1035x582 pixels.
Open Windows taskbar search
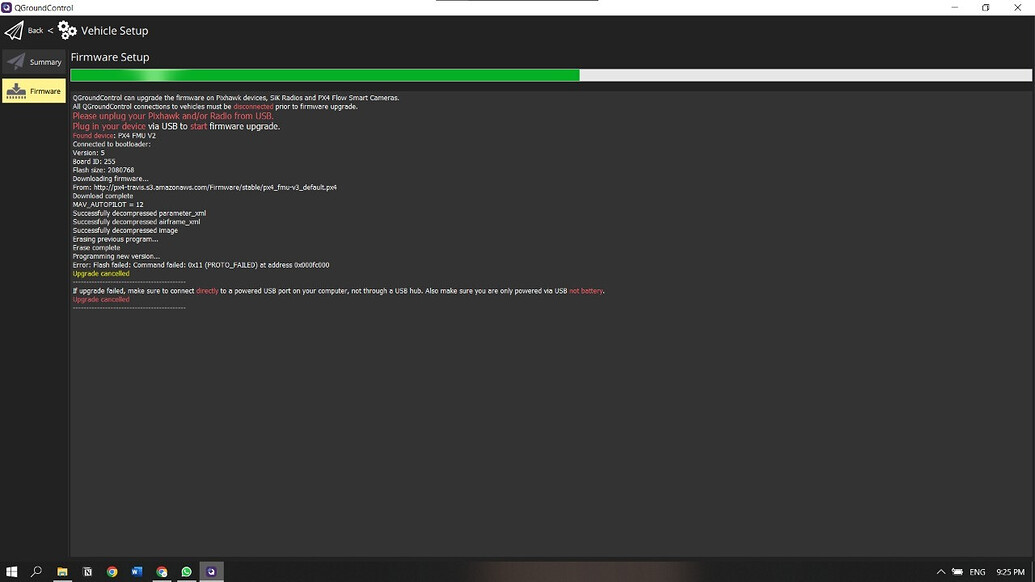36,572
